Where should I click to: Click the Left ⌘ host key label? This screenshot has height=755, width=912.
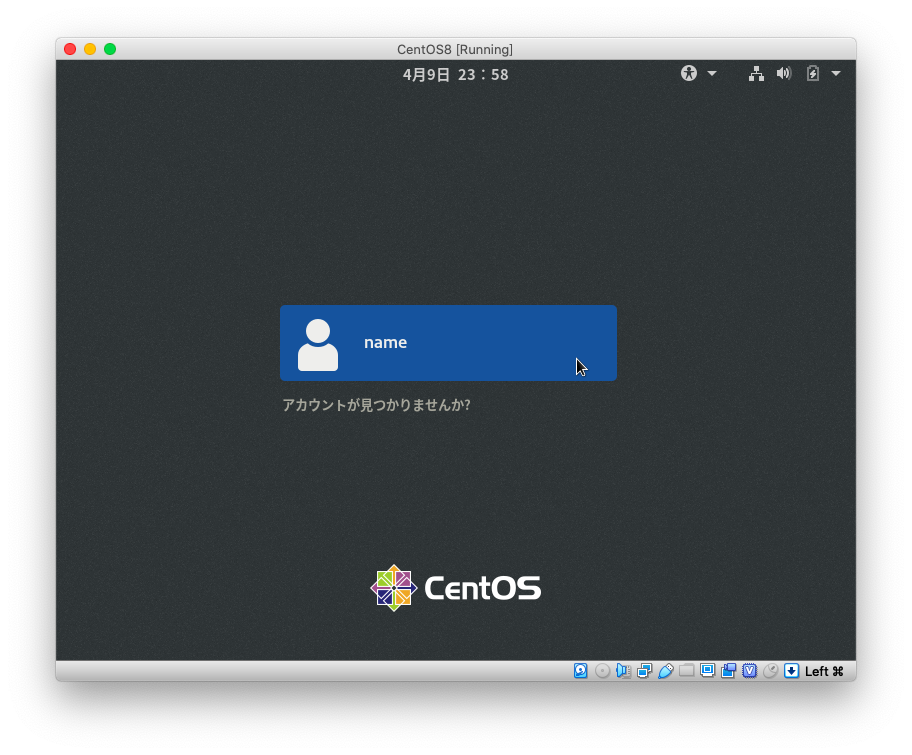coord(824,671)
